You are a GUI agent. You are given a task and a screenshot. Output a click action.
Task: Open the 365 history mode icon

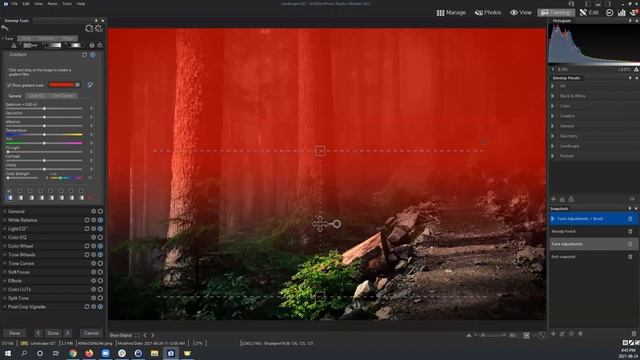pyautogui.click(x=609, y=13)
